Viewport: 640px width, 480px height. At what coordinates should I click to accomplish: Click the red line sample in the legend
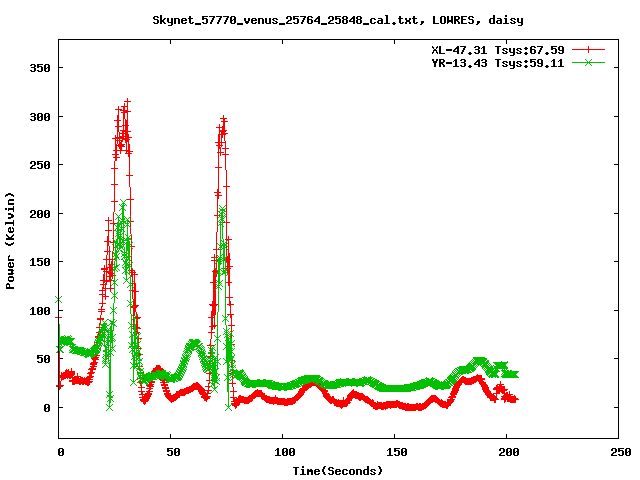(x=588, y=50)
